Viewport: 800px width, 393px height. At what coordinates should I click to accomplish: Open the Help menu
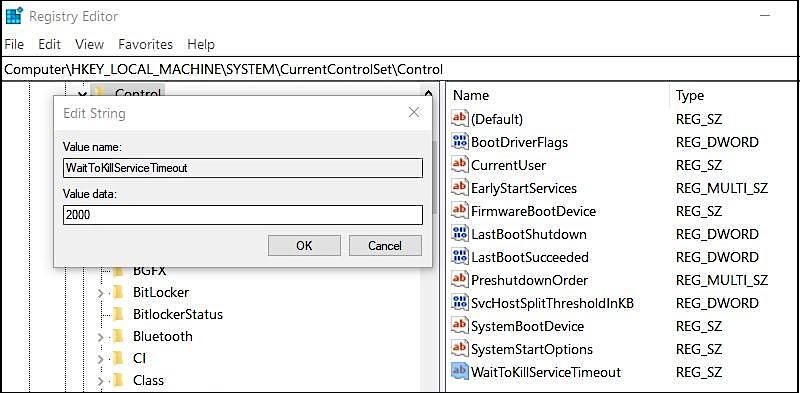[x=201, y=44]
